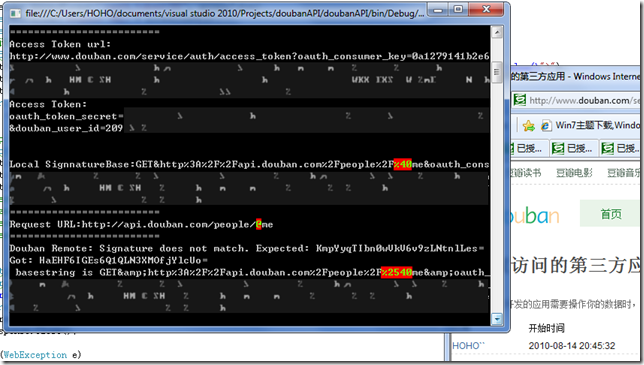The image size is (644, 365).
Task: Click the IE address bar URL field
Action: [584, 100]
